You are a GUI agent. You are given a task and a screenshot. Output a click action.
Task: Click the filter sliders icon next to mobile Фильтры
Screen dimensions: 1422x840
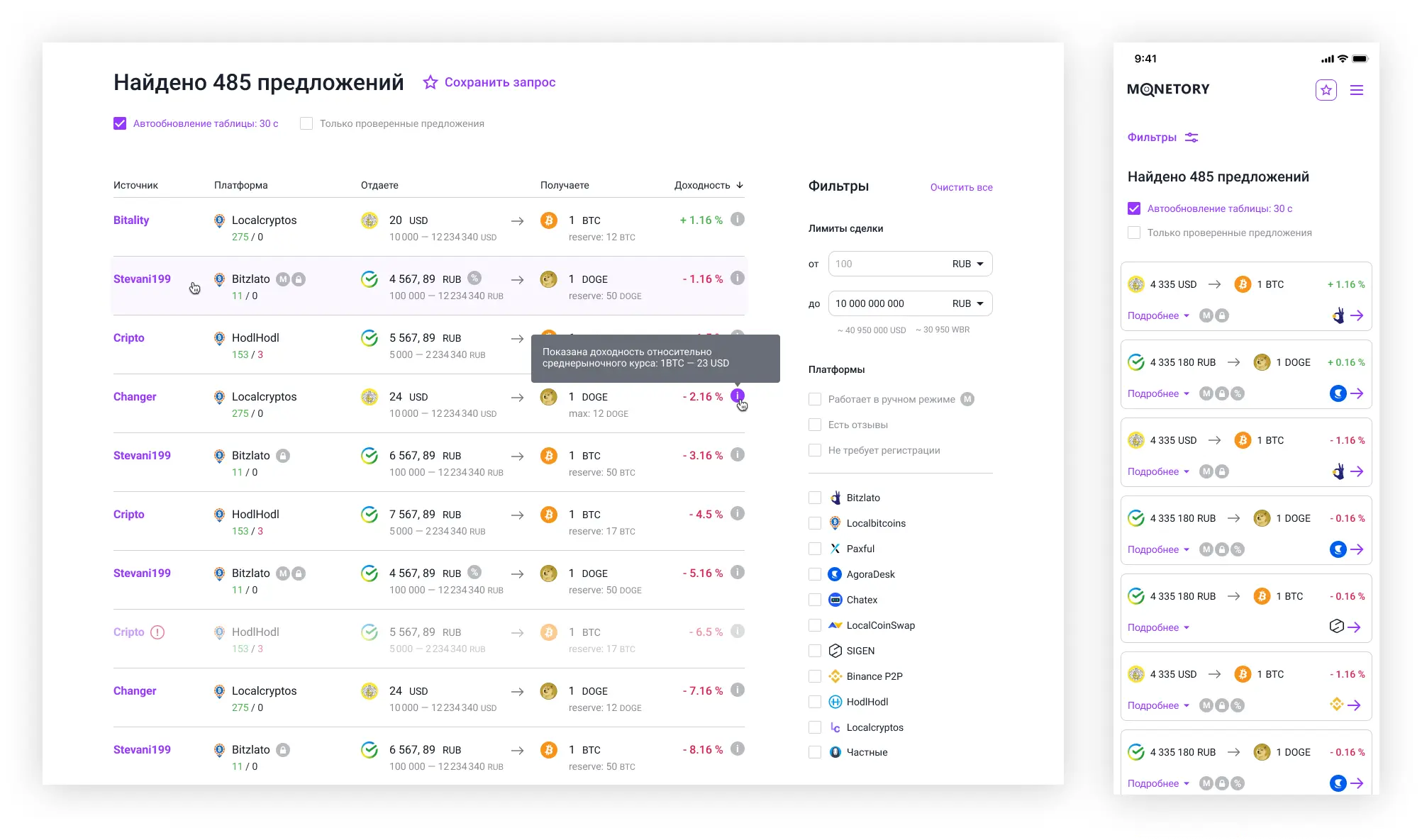click(x=1192, y=138)
